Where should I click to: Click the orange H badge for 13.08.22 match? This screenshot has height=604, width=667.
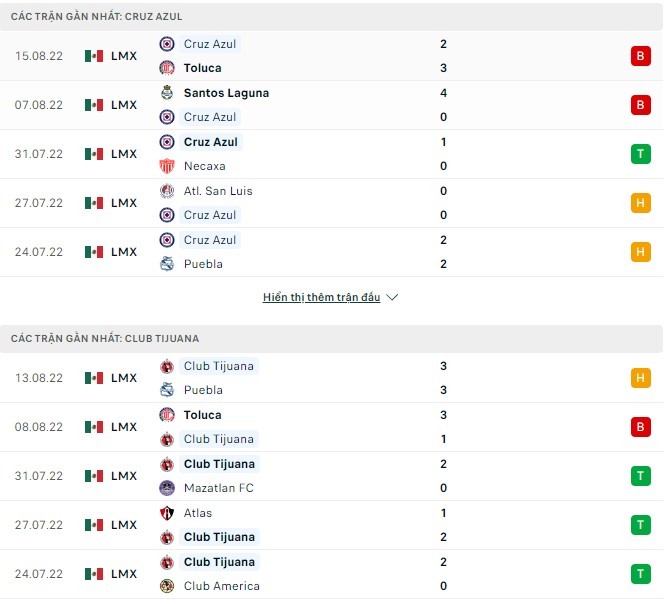pyautogui.click(x=640, y=378)
